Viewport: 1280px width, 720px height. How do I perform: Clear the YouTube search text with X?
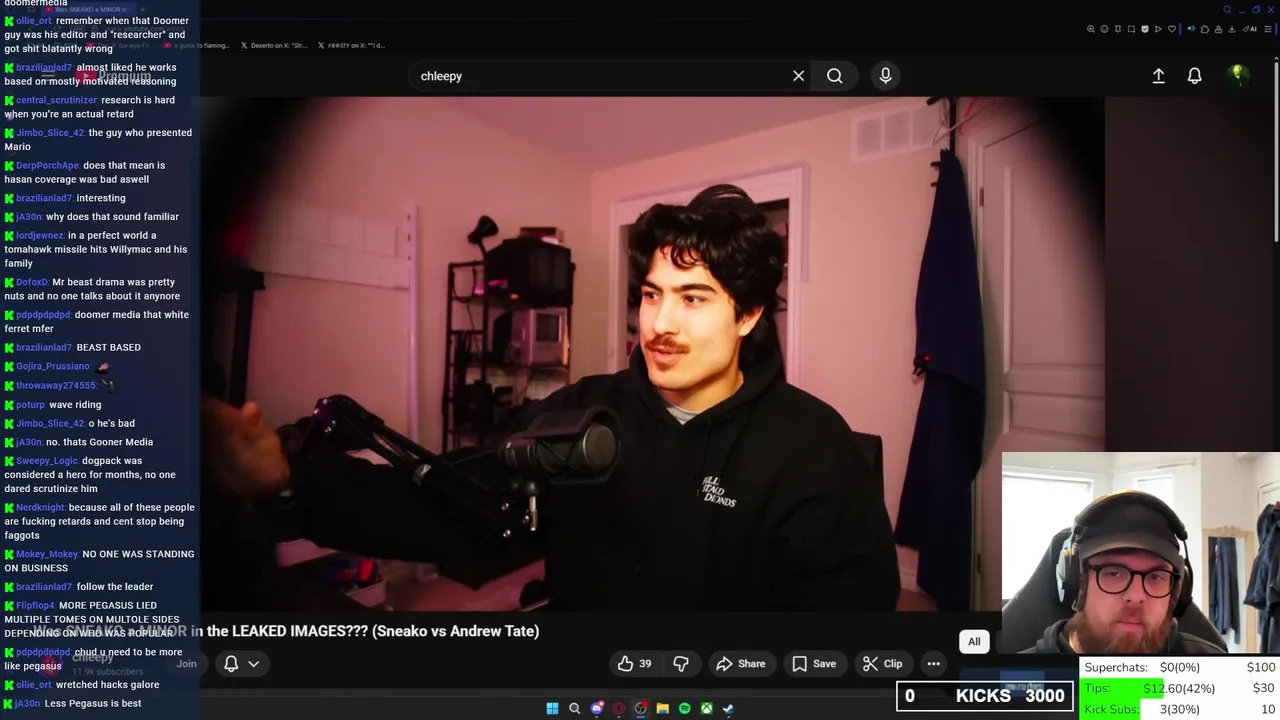[x=798, y=76]
